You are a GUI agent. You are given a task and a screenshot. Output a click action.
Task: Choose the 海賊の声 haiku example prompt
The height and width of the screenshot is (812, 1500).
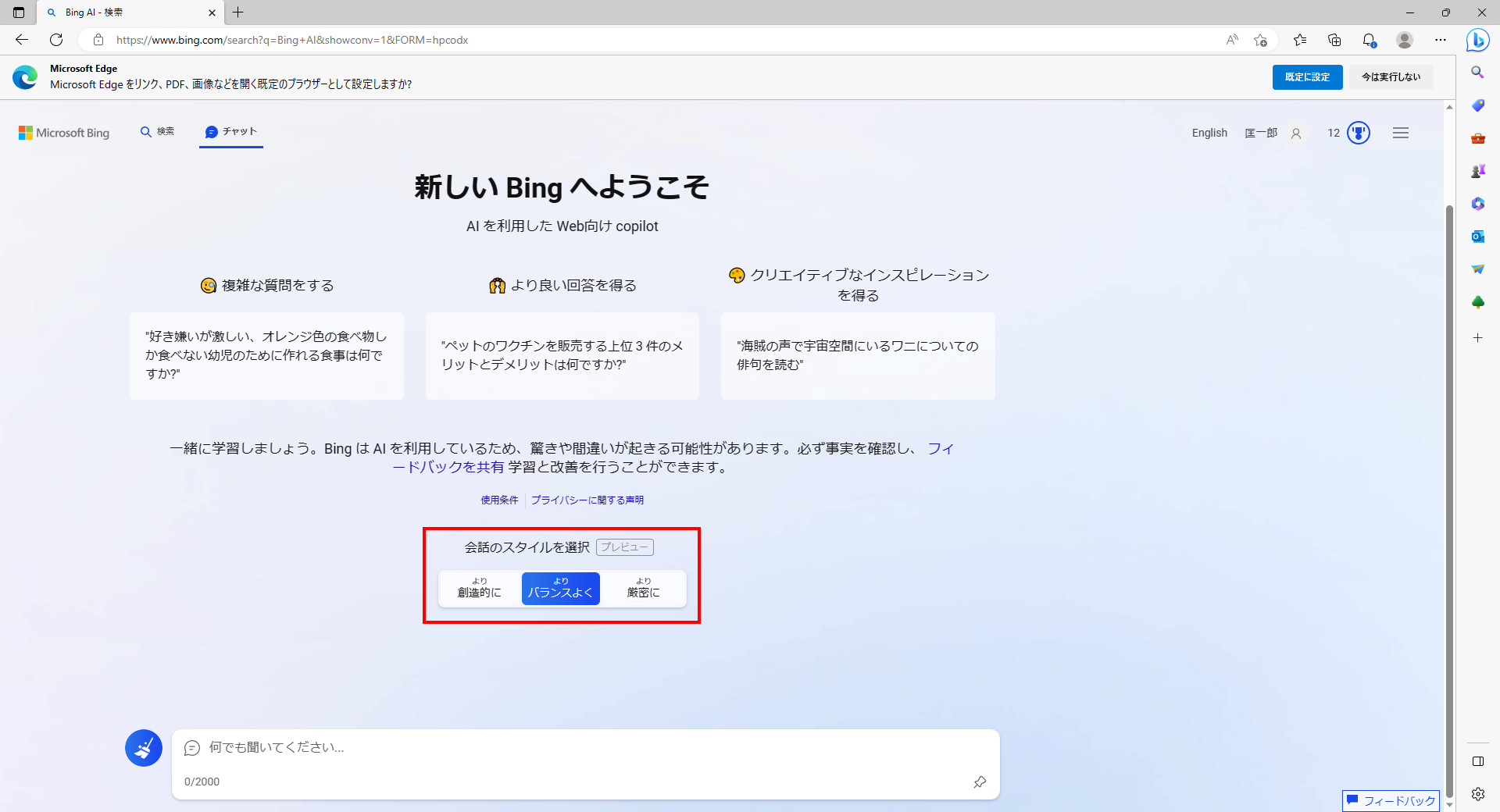tap(858, 355)
